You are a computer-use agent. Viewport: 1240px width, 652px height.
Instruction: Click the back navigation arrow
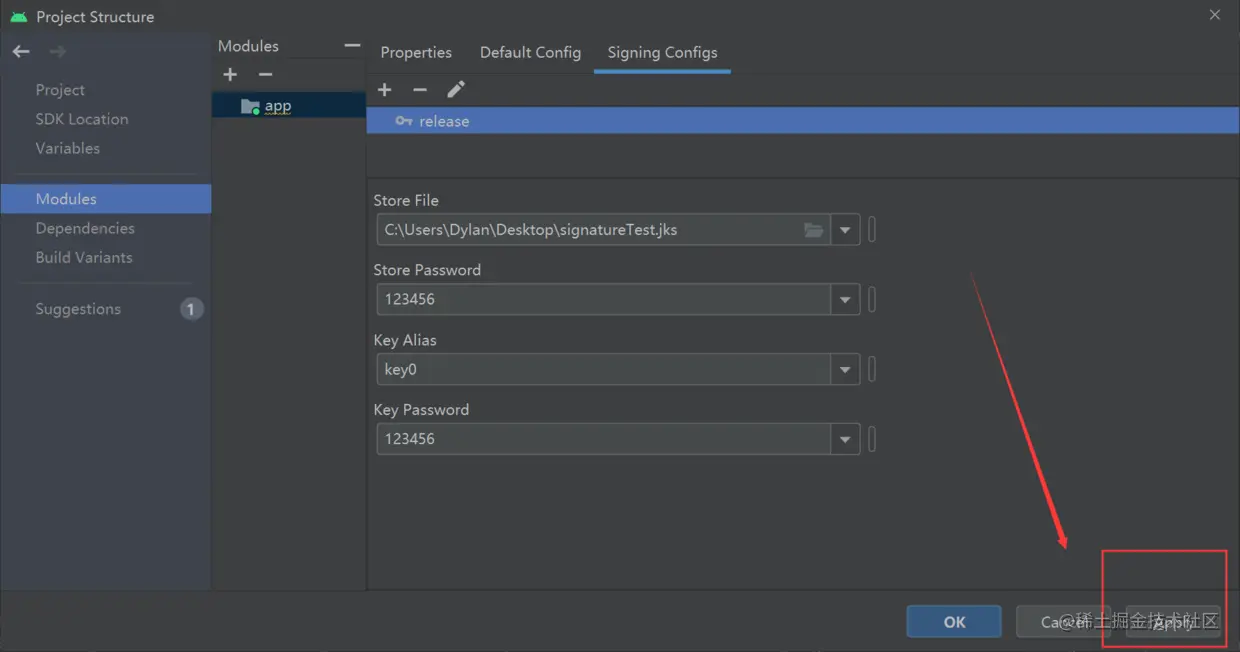click(21, 51)
